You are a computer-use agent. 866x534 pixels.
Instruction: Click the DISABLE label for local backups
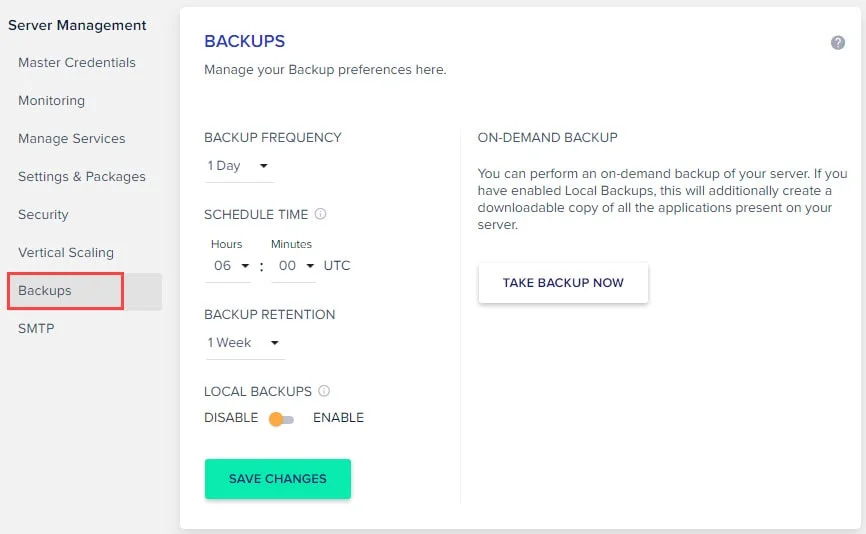pyautogui.click(x=231, y=417)
